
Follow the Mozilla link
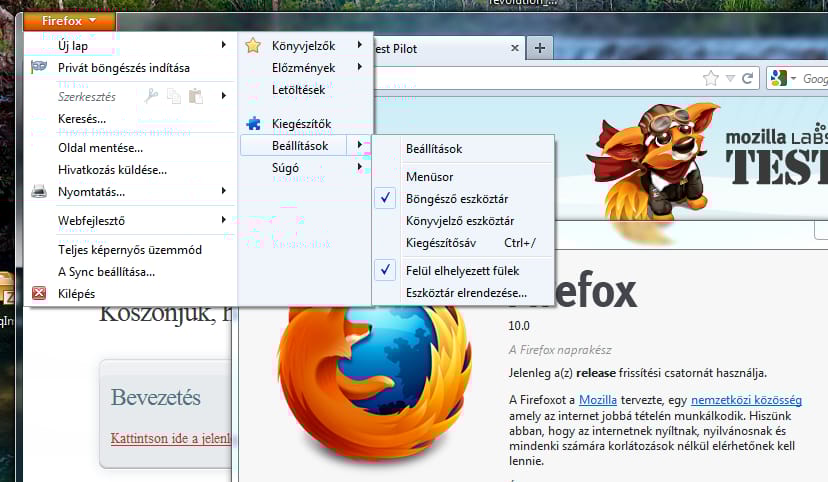598,400
